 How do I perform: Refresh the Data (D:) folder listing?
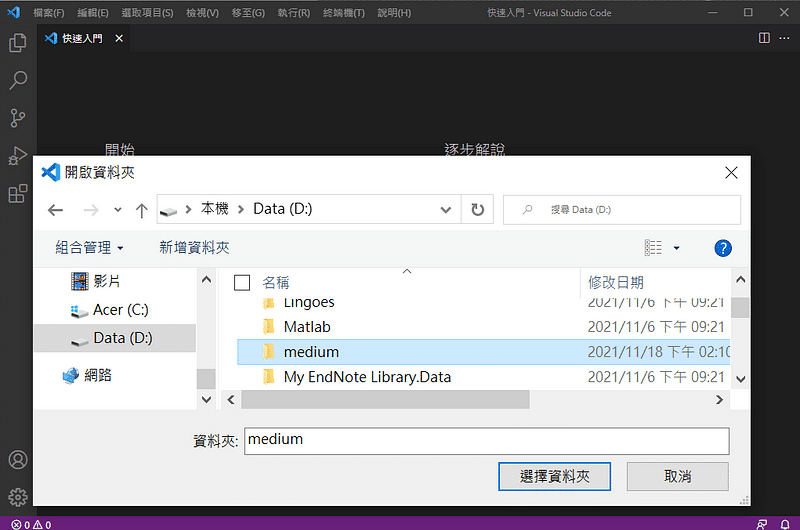point(477,210)
